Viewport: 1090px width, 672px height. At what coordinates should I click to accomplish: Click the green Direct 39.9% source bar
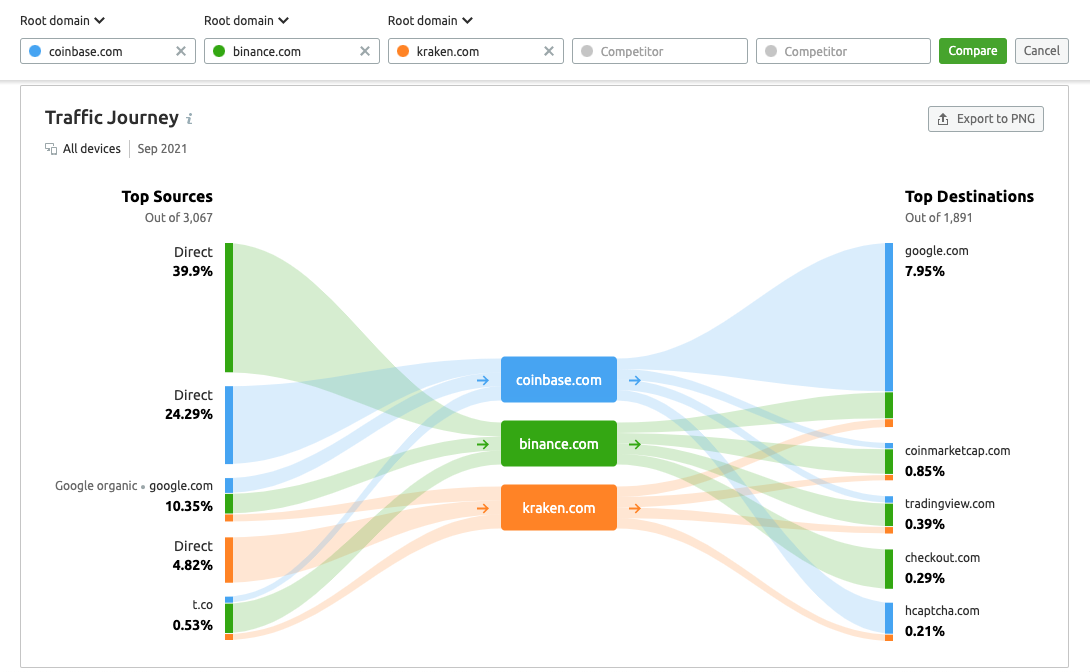[x=229, y=308]
